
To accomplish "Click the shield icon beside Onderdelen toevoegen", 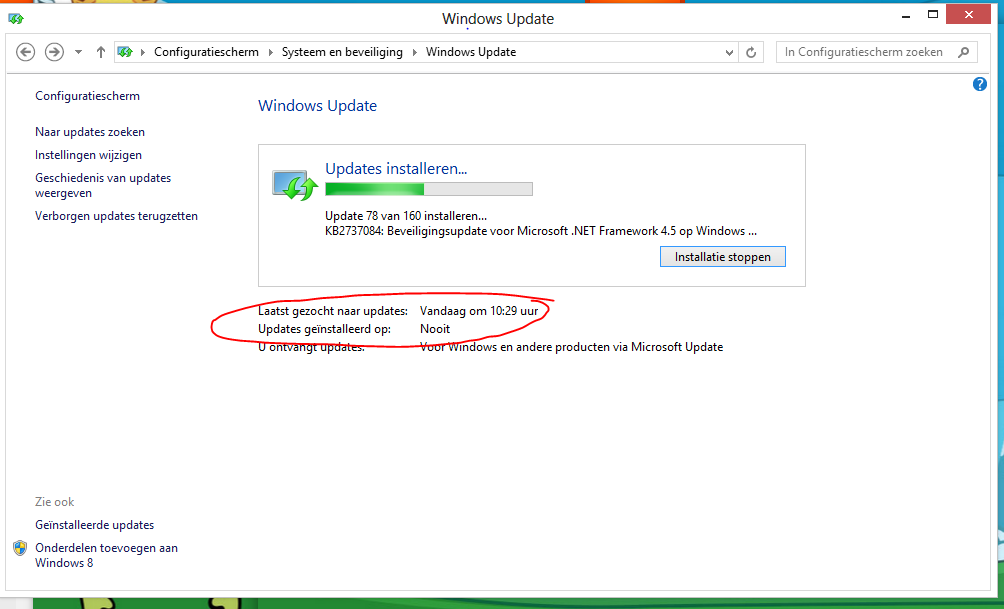I will 20,548.
